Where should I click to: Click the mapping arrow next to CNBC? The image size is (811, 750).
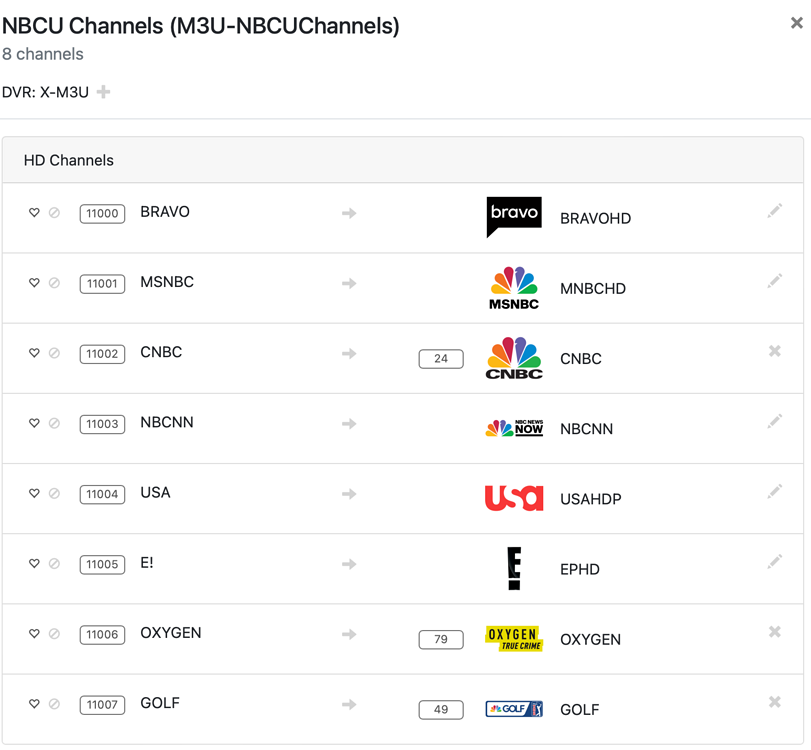point(348,353)
